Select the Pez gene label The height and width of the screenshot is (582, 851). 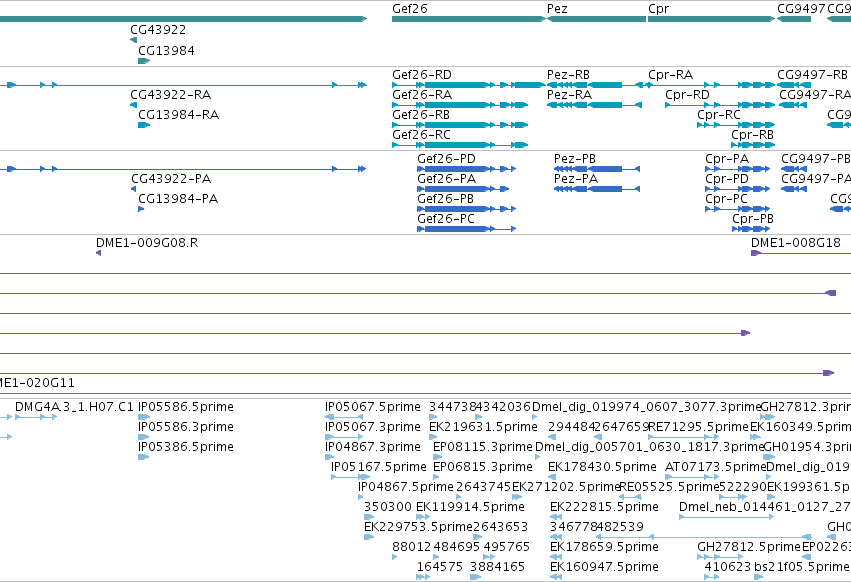click(557, 9)
